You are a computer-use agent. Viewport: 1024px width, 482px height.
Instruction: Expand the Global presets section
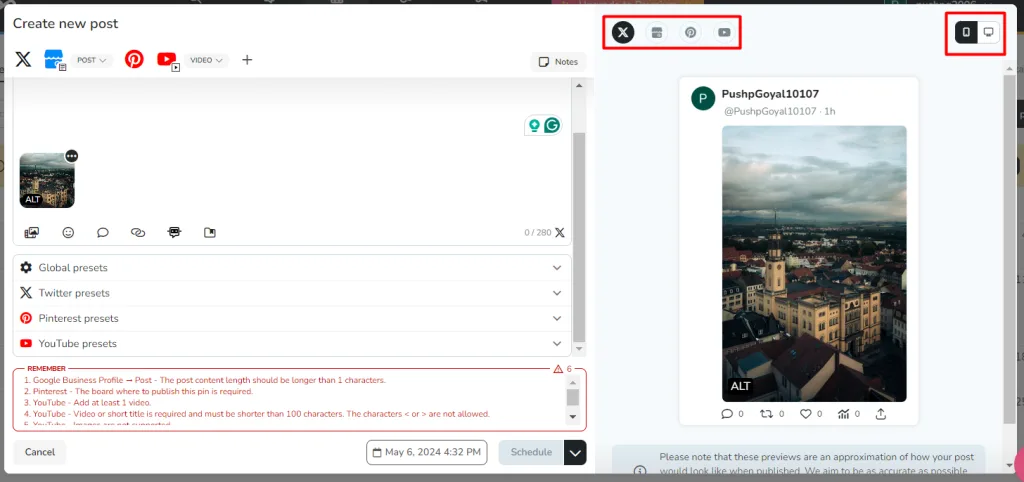292,268
